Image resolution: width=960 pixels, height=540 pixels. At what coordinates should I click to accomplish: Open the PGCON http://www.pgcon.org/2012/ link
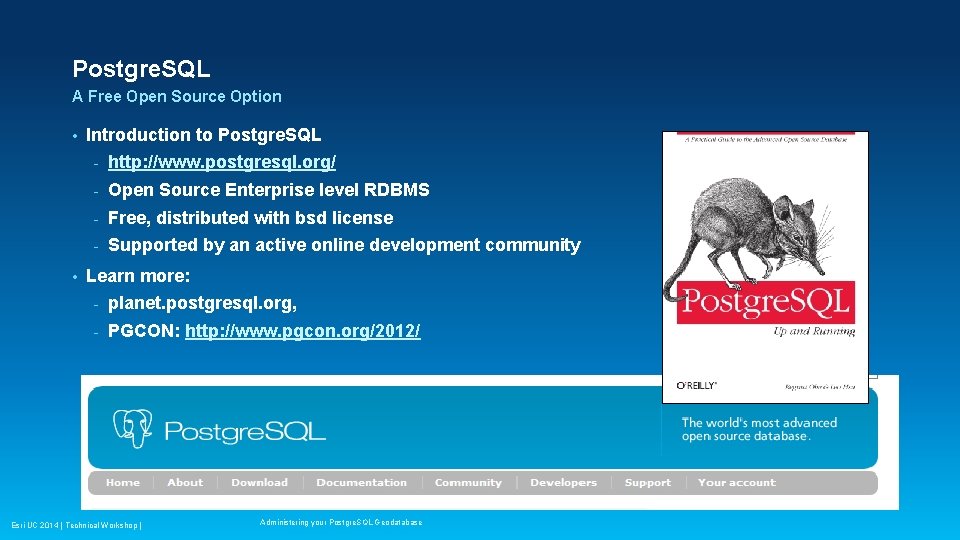[x=302, y=331]
